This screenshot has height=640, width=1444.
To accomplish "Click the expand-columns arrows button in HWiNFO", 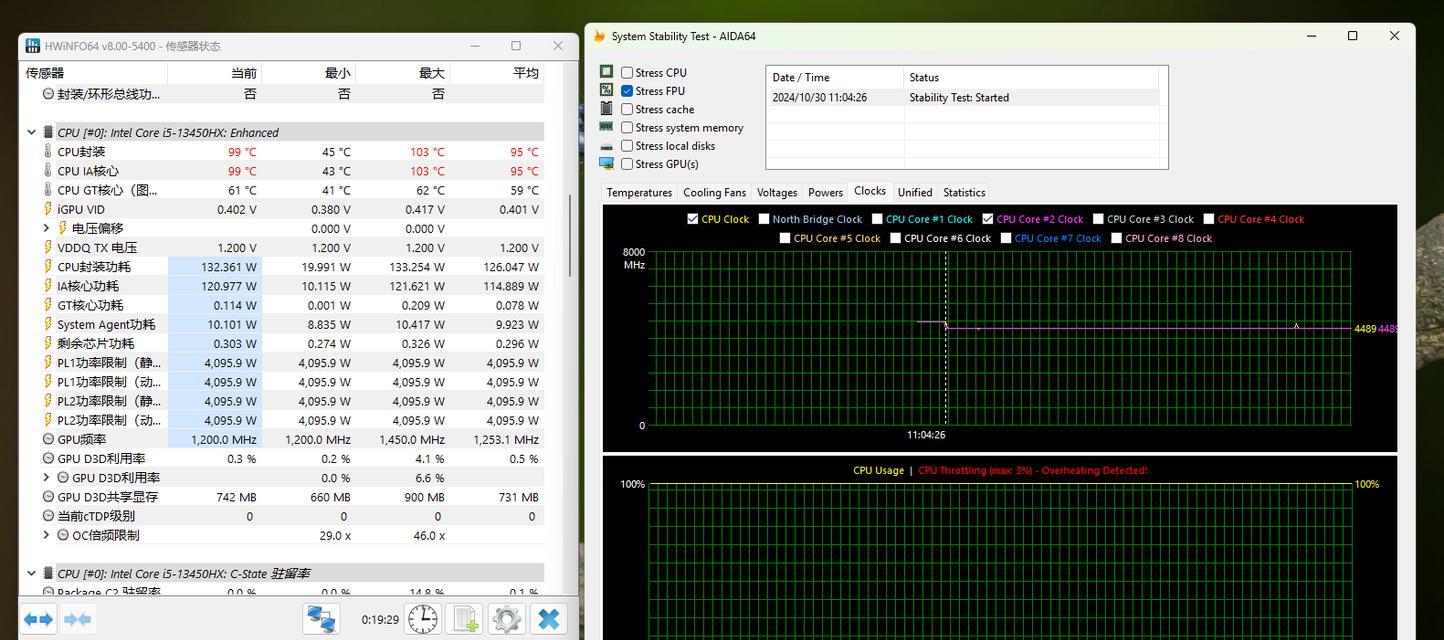I will click(38, 619).
